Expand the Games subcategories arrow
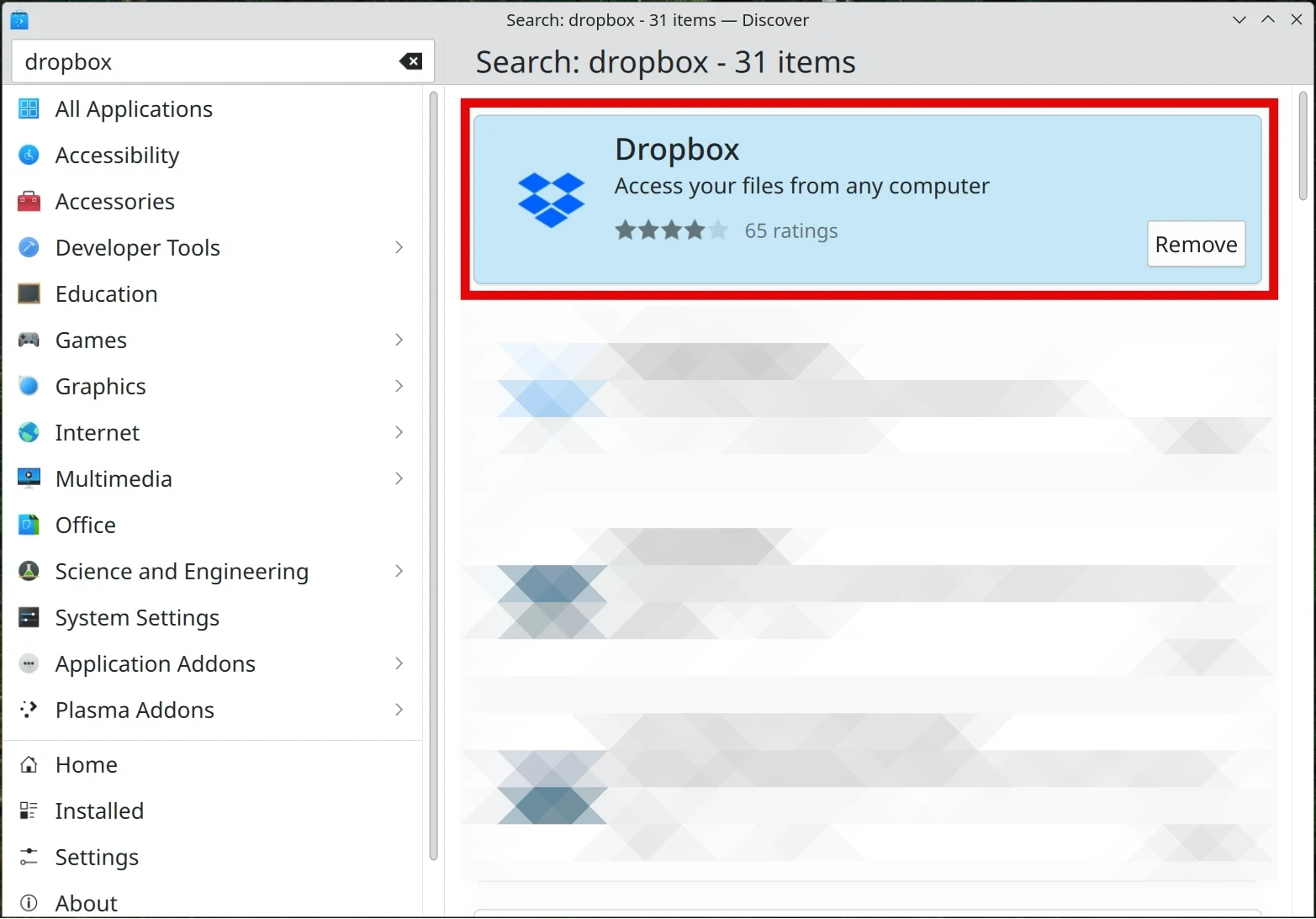The height and width of the screenshot is (919, 1316). tap(399, 340)
